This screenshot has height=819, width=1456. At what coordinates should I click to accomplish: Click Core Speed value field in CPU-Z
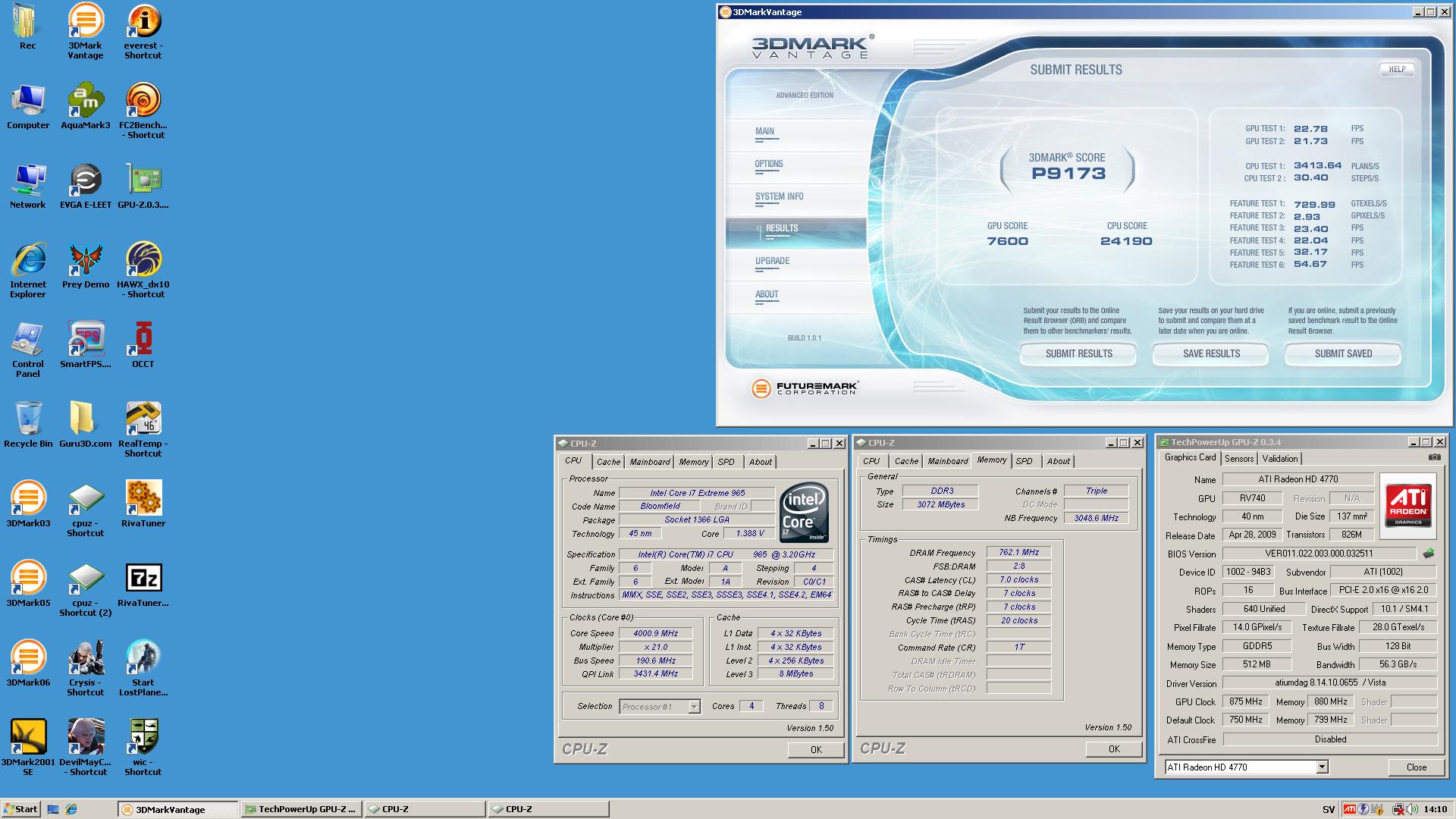click(655, 633)
